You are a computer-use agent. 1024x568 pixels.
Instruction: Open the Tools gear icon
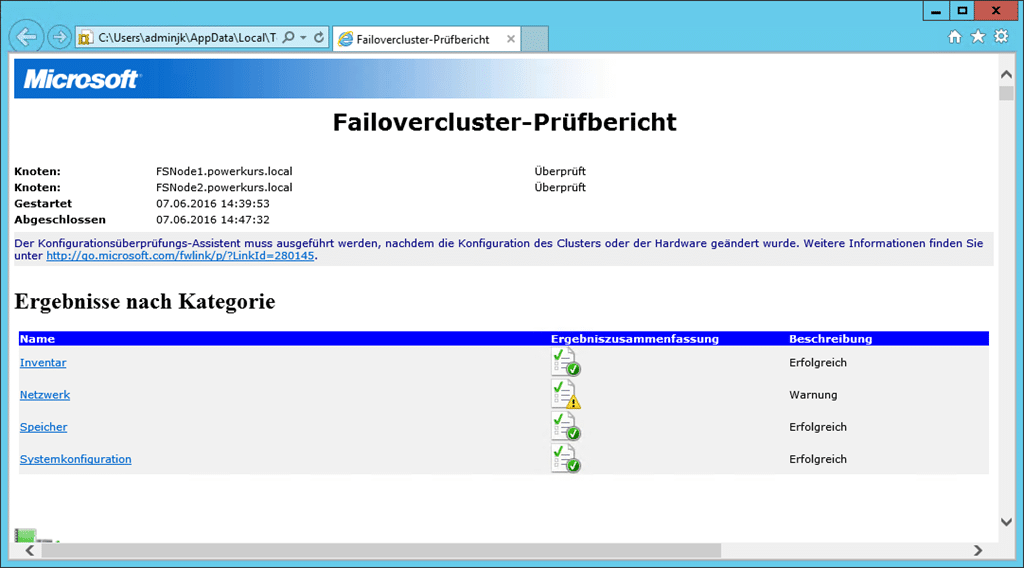click(x=1001, y=37)
